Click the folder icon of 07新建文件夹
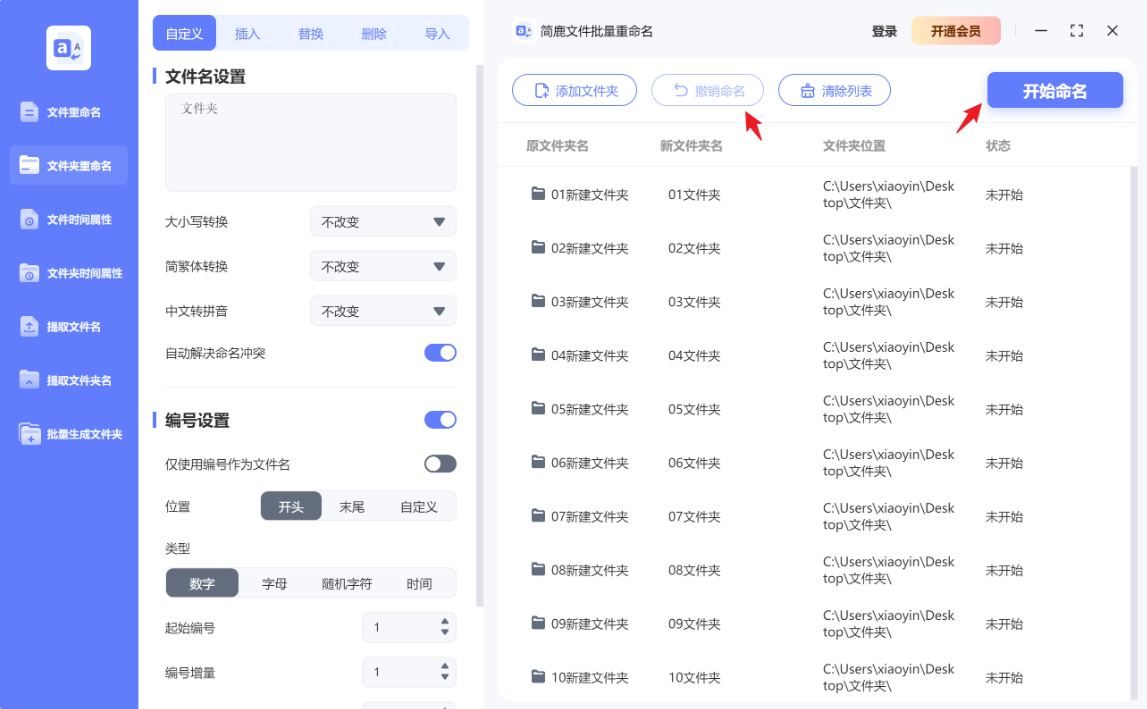The image size is (1147, 709). point(538,515)
